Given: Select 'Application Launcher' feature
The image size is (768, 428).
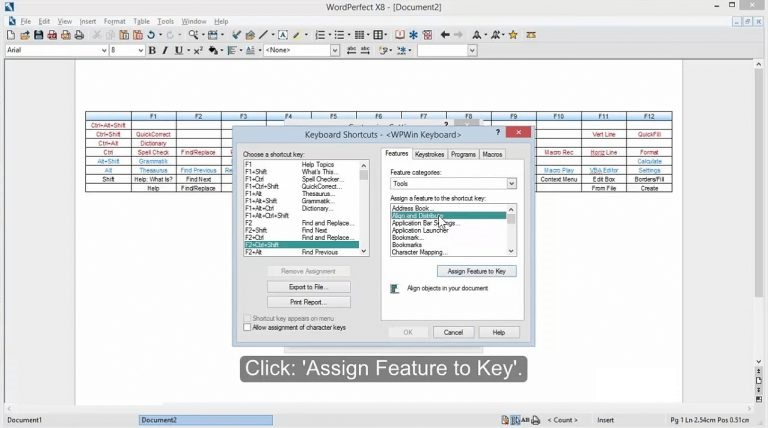Looking at the screenshot, I should [x=449, y=230].
